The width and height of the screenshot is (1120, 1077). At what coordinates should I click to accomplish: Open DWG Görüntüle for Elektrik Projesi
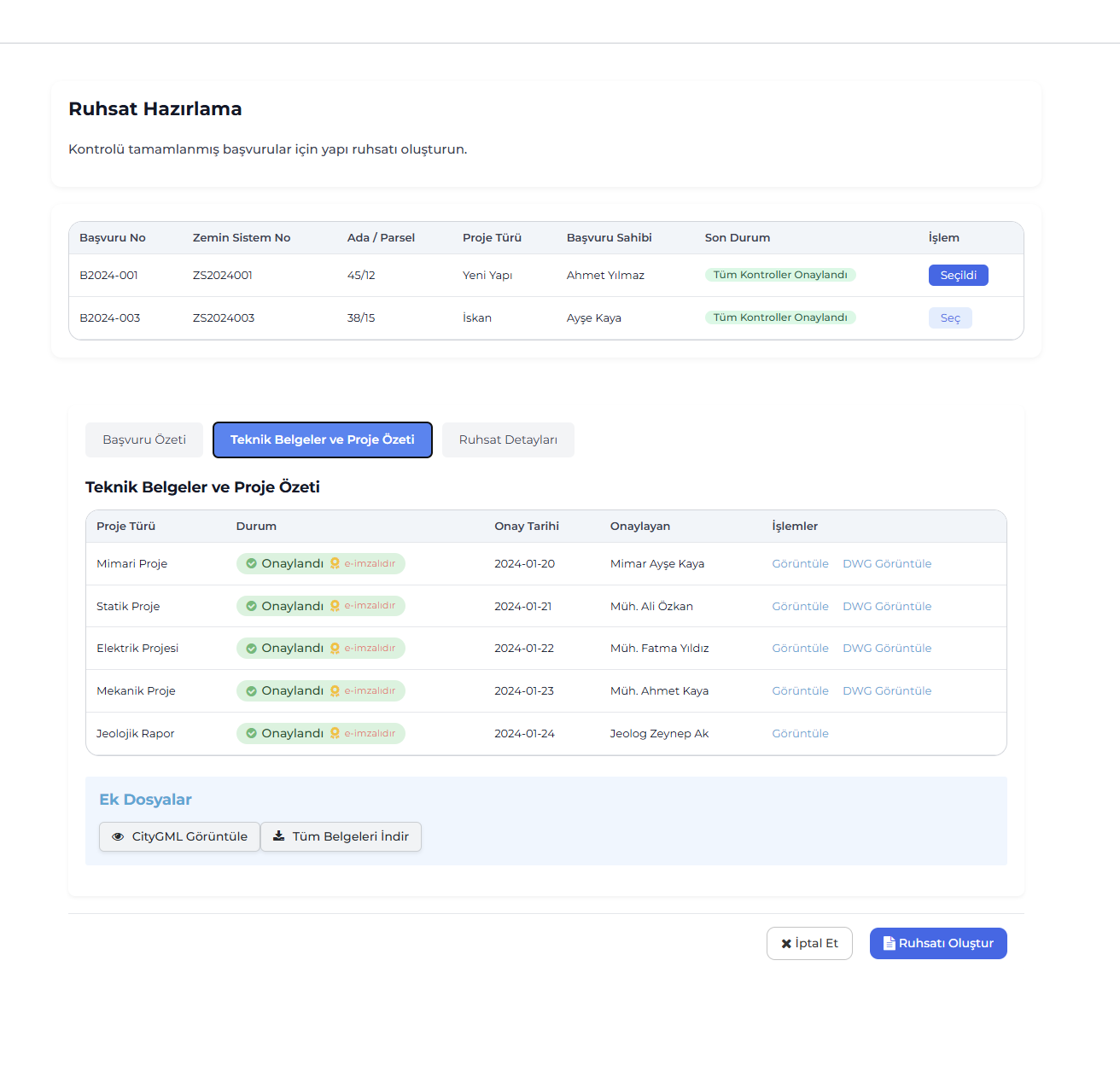click(x=887, y=649)
